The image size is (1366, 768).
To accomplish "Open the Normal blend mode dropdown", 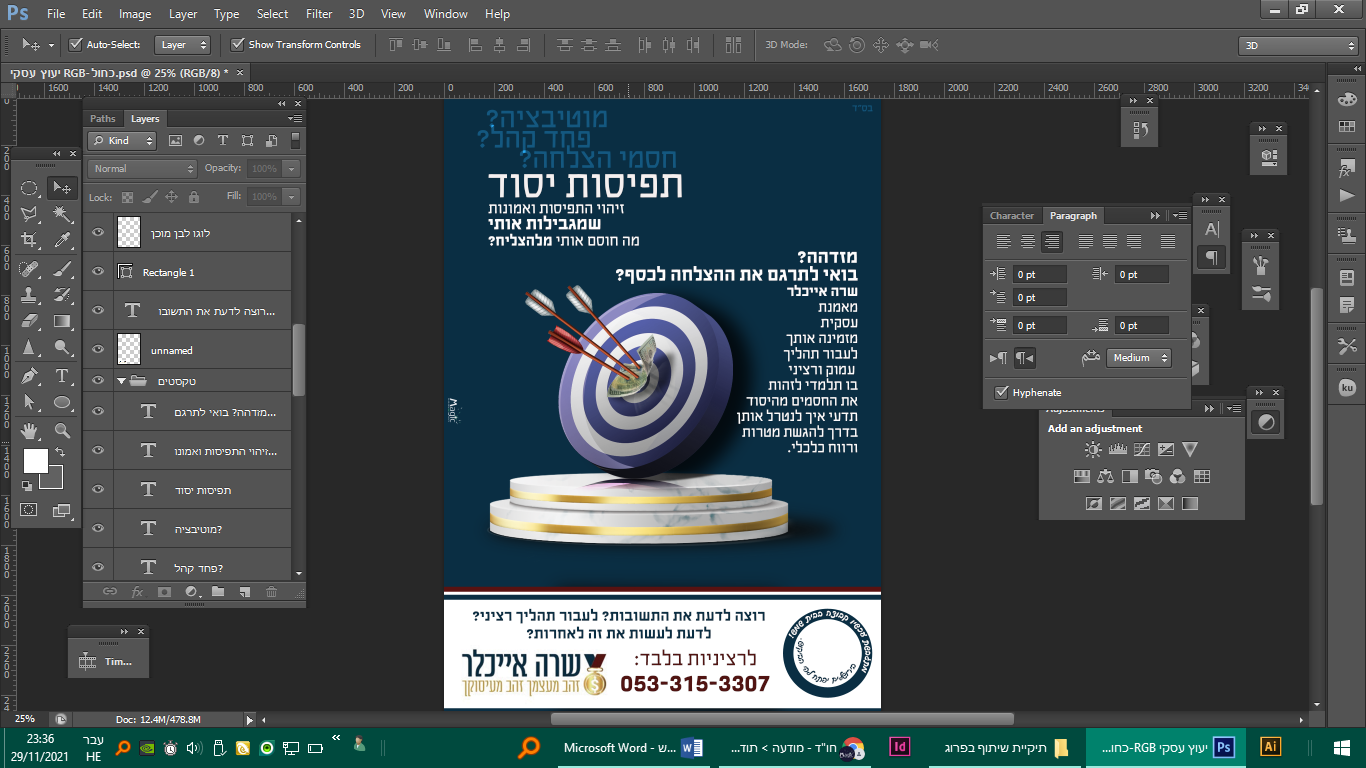I will click(142, 169).
